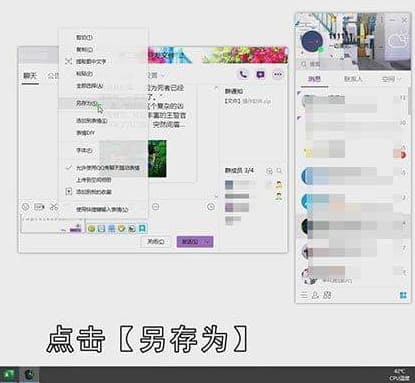Choose 剪切(T) in the context menu

tap(103, 37)
